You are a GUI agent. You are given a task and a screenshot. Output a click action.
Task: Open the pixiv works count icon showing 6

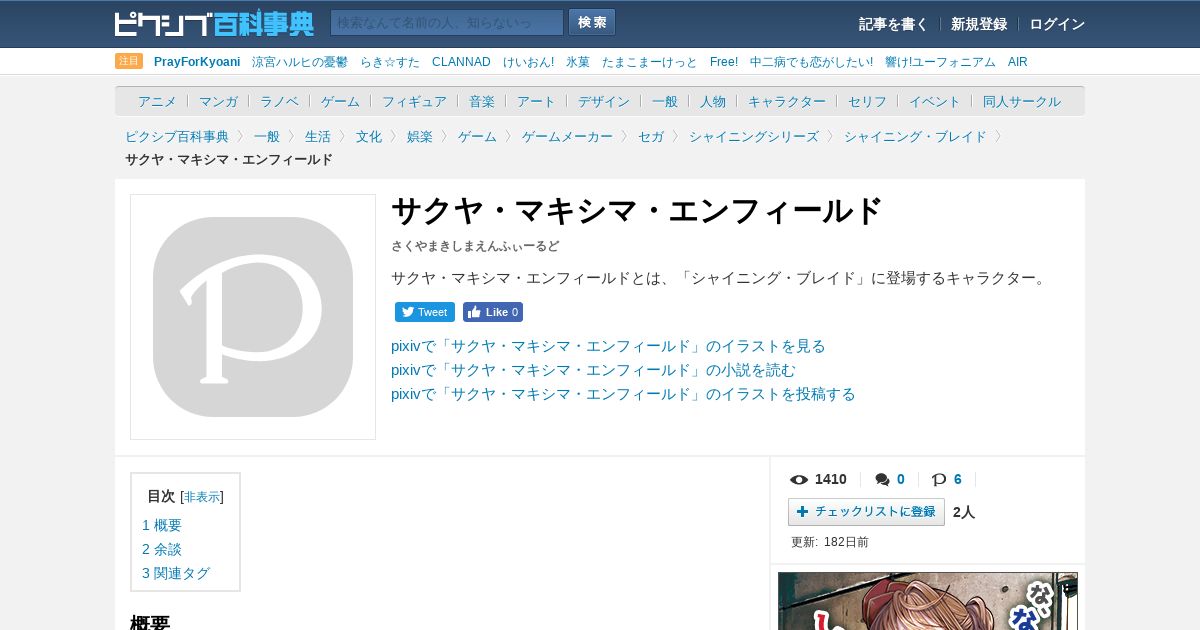(x=939, y=479)
